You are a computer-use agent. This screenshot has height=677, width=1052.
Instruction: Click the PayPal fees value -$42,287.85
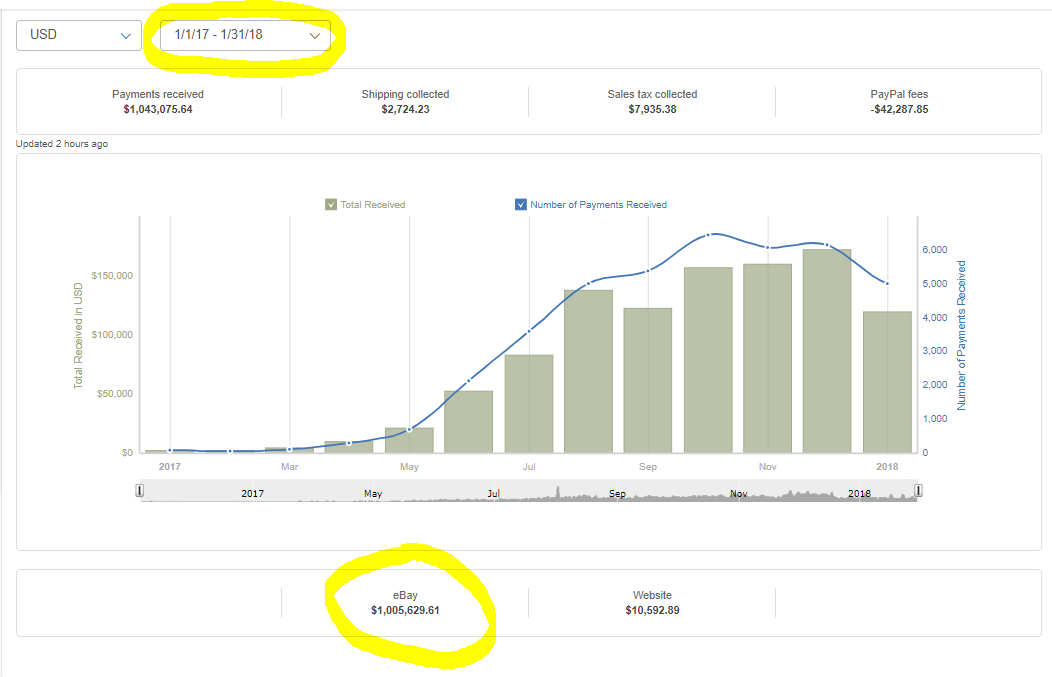click(899, 109)
